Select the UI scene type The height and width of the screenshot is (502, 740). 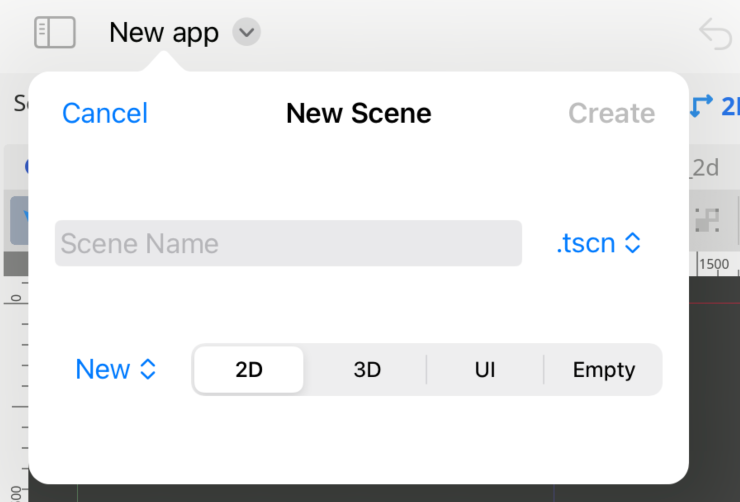pos(485,369)
